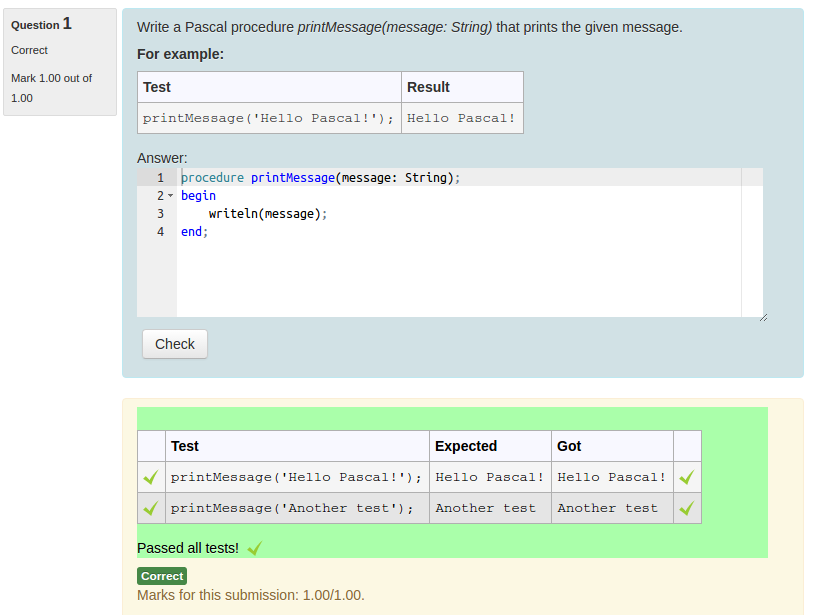Click line number 4 in the editor gutter
Screen dimensions: 813x615
pos(160,232)
